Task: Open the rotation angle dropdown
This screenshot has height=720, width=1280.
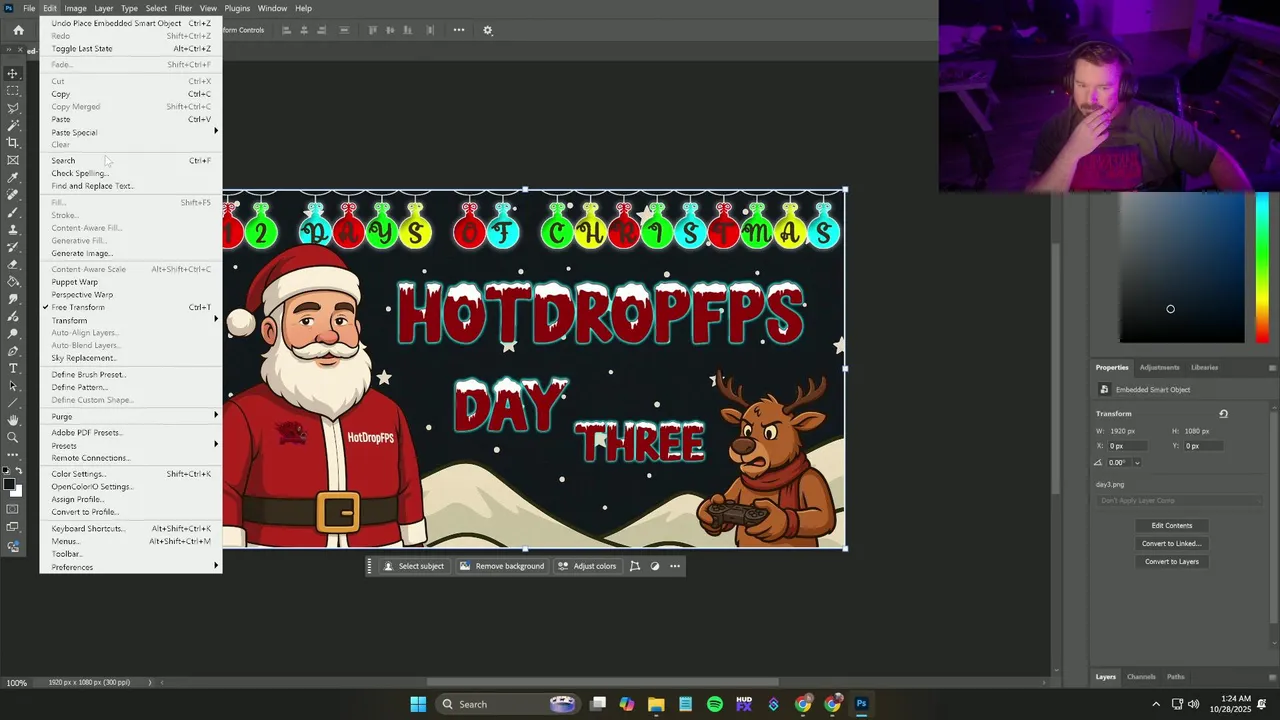Action: tap(1137, 462)
